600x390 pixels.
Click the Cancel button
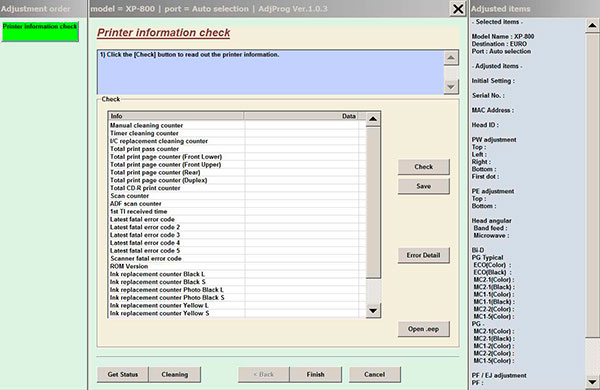click(x=375, y=374)
